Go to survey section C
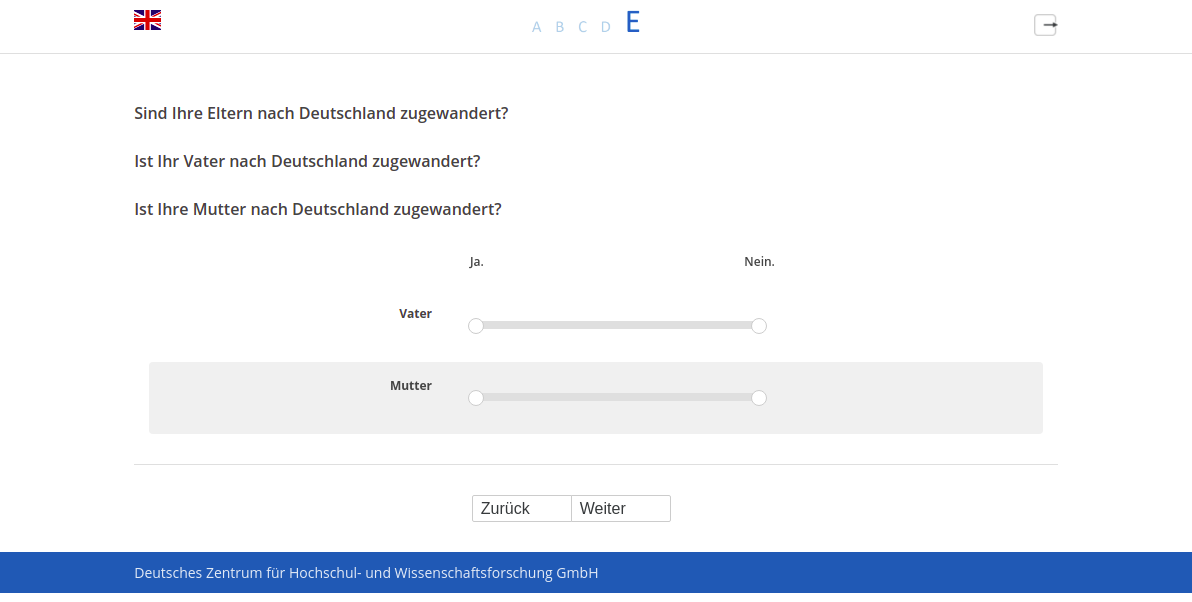 (582, 27)
